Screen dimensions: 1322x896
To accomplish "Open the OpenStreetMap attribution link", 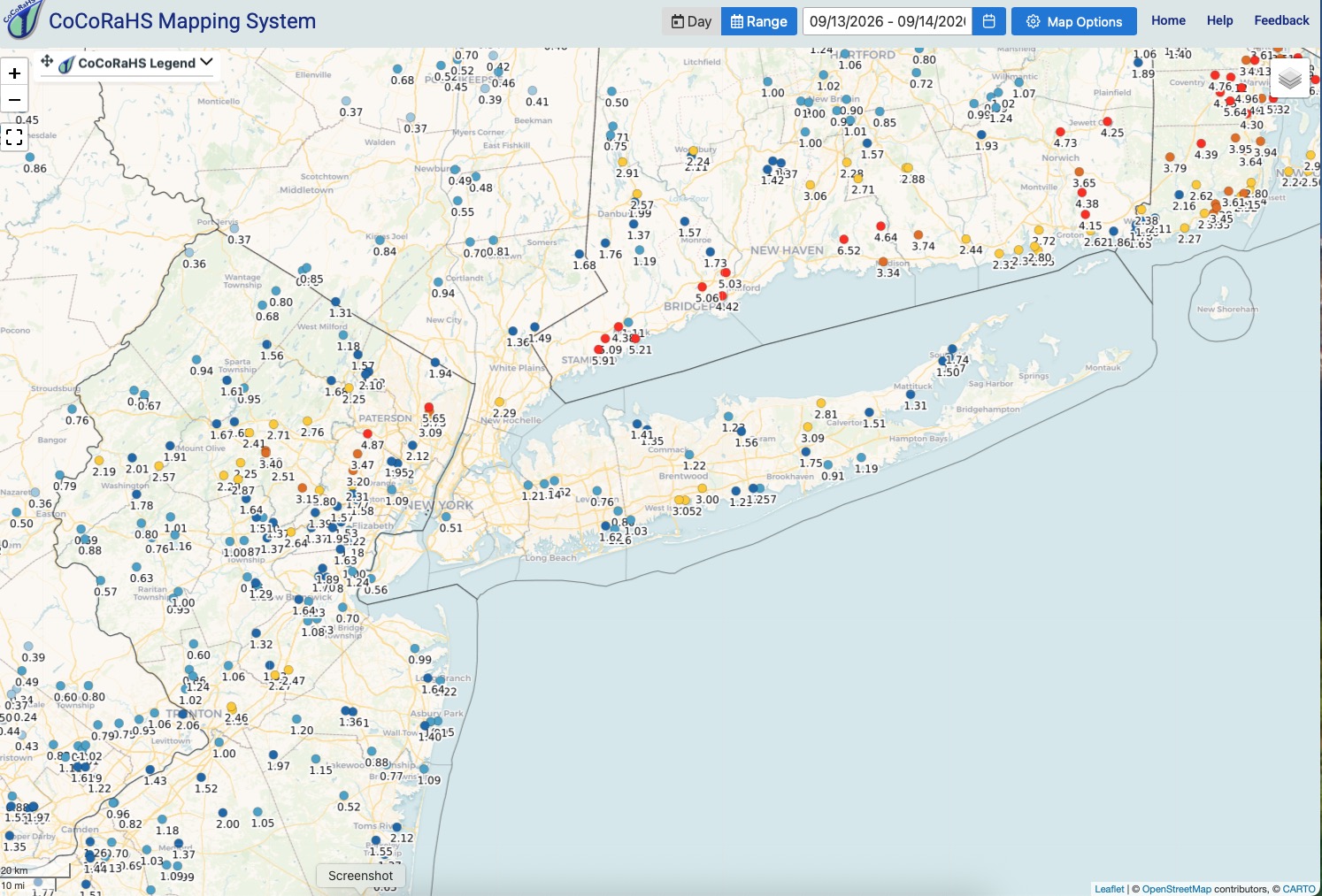I will click(1176, 889).
